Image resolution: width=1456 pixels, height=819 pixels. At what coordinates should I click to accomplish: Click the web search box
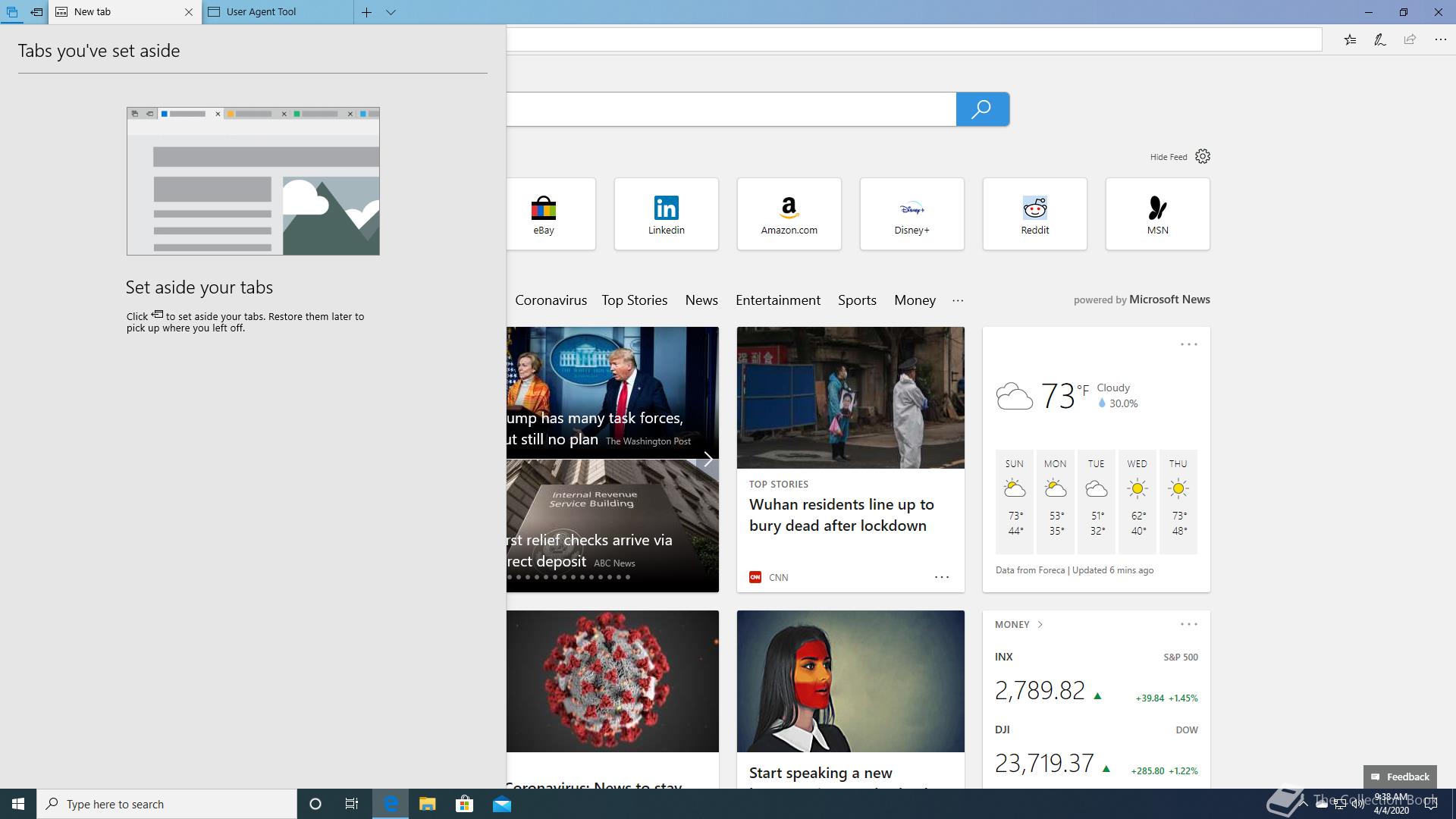pyautogui.click(x=731, y=109)
